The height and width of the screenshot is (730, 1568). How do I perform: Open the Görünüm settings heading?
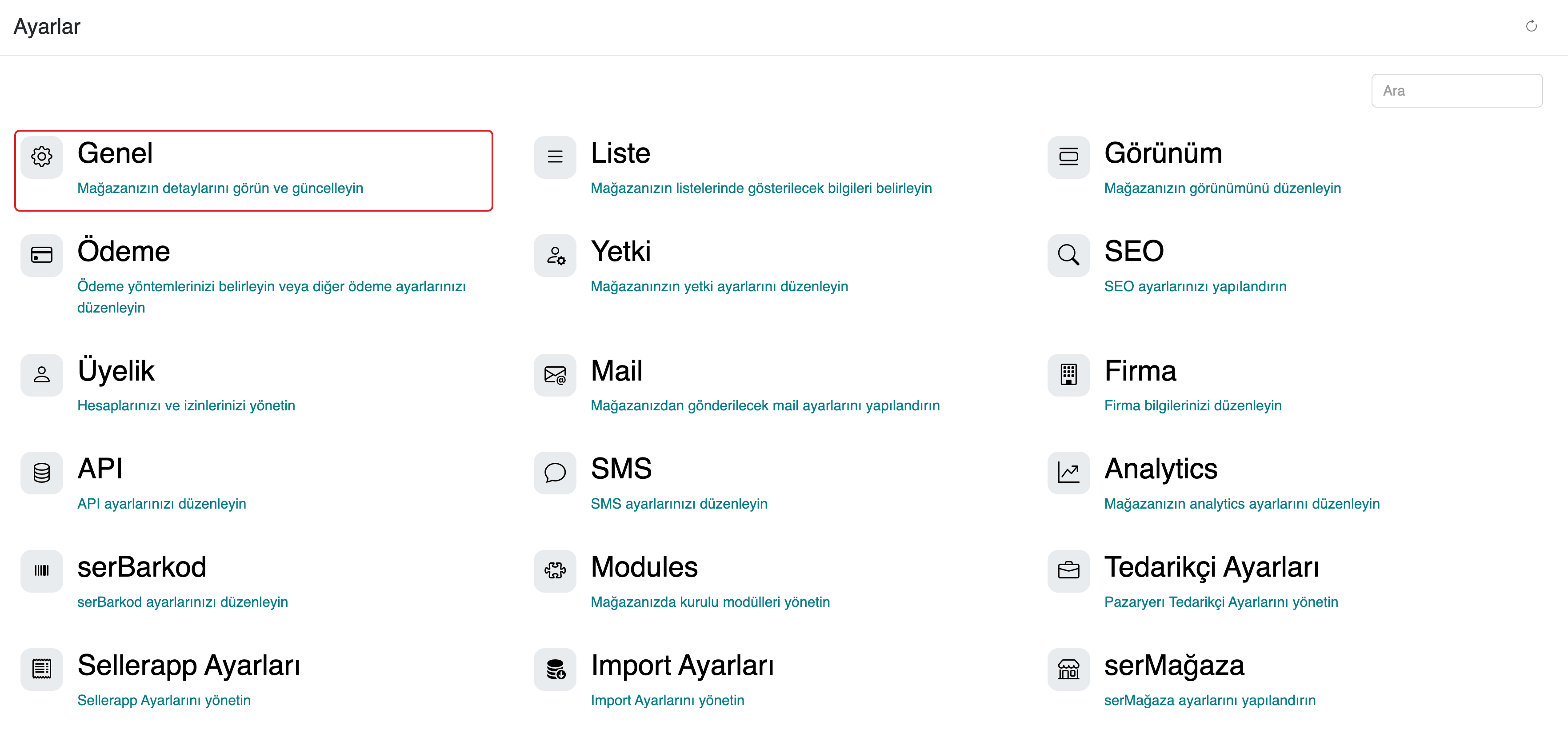tap(1163, 153)
